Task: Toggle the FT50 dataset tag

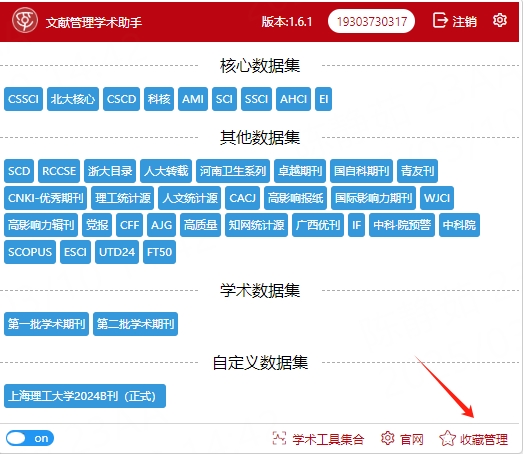Action: tap(159, 252)
